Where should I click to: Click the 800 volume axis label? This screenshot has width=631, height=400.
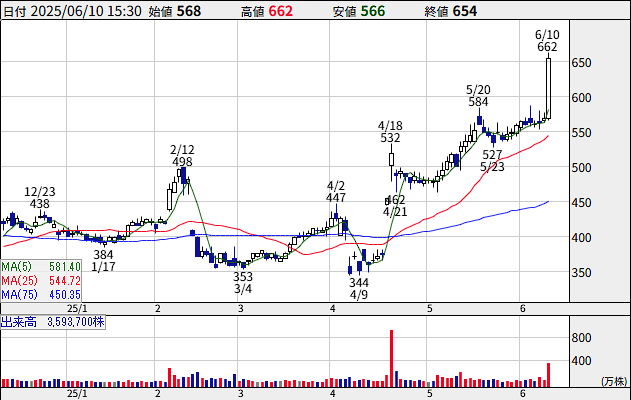tap(582, 338)
